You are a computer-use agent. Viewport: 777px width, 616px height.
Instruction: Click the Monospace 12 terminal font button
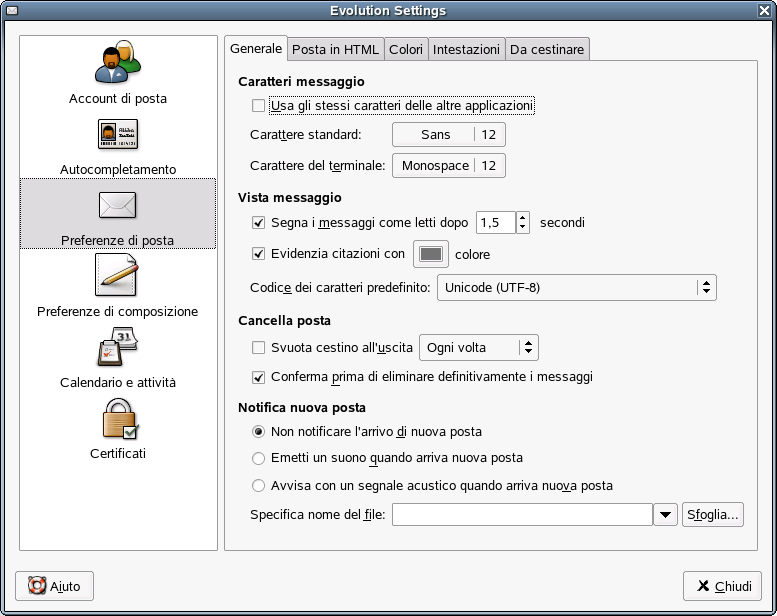point(449,166)
